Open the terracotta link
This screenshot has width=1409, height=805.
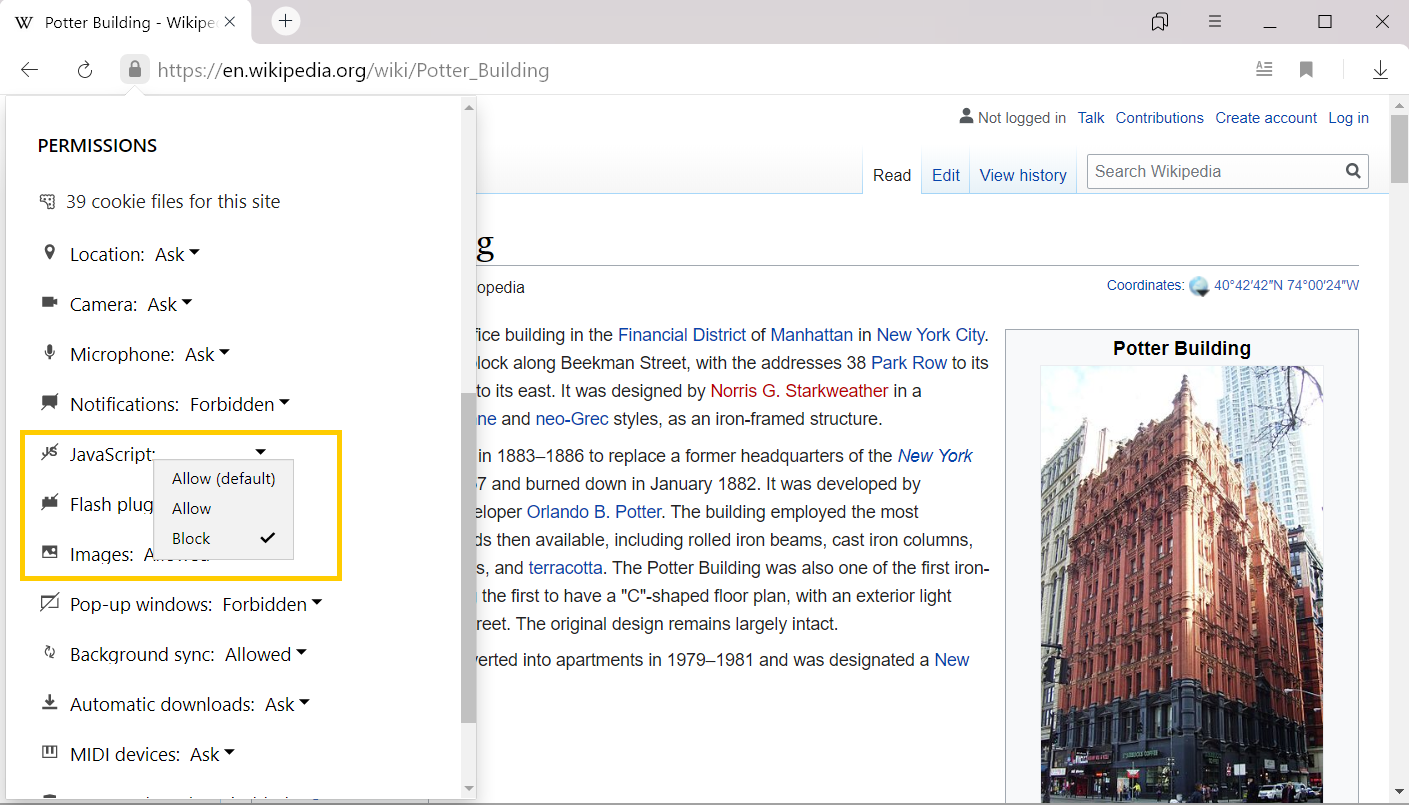point(566,567)
